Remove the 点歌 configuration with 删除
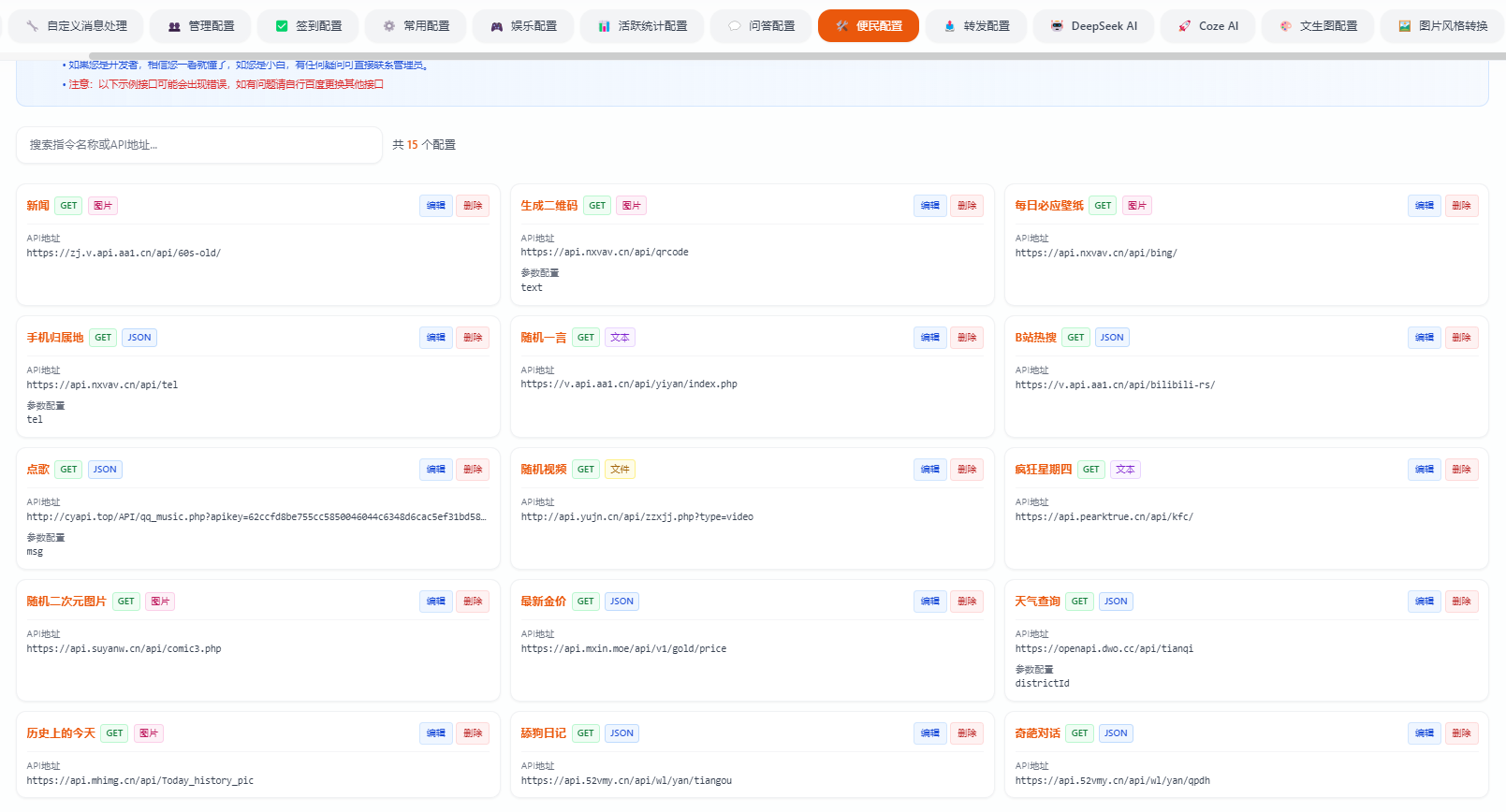 473,470
